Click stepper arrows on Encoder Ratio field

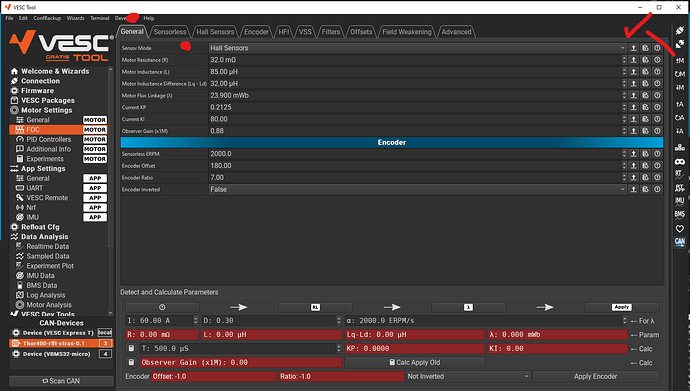(624, 178)
